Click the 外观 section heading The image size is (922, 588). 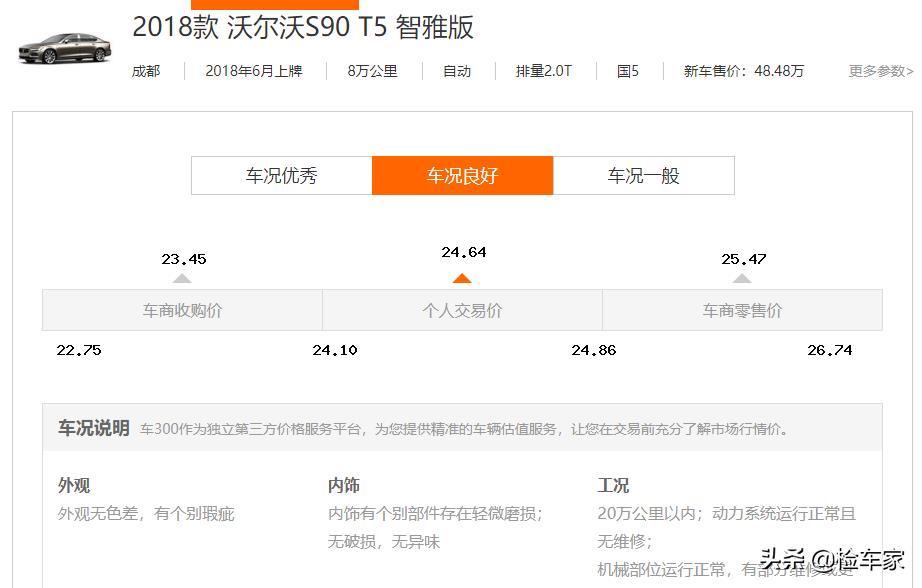point(74,485)
